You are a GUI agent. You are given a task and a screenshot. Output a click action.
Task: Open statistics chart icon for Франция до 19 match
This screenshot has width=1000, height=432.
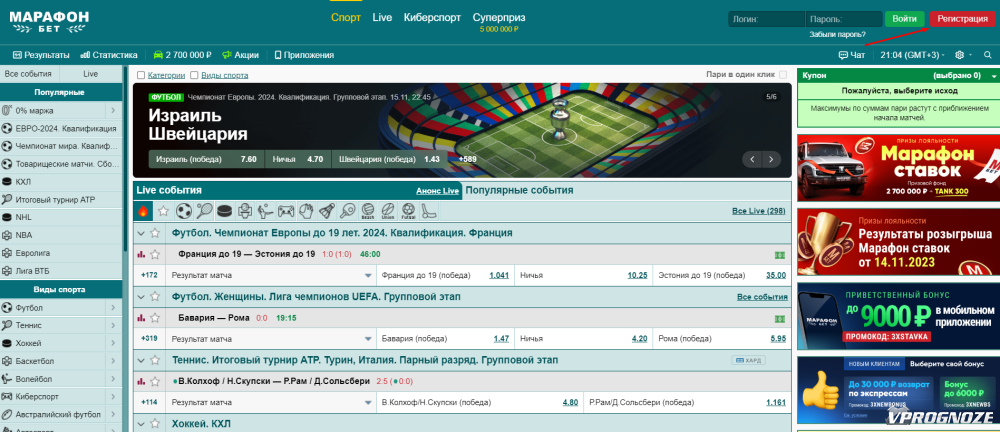[141, 254]
